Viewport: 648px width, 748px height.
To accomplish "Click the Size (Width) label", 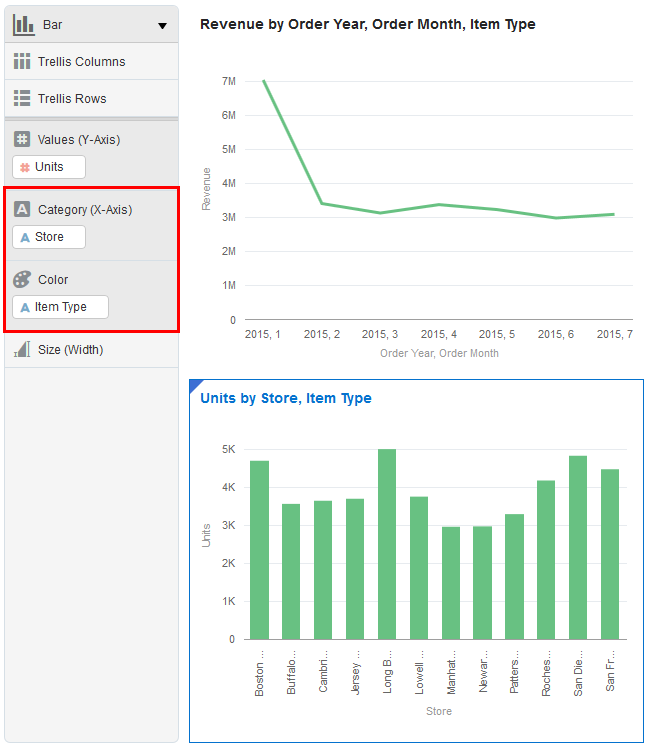I will (x=71, y=350).
